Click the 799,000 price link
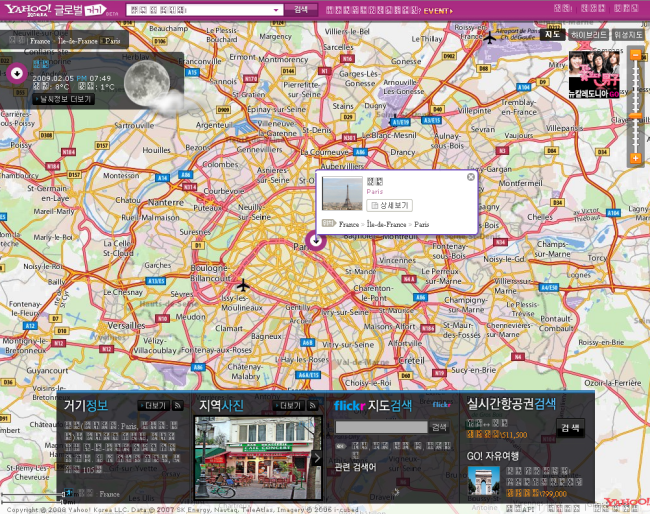The image size is (650, 514). click(536, 494)
